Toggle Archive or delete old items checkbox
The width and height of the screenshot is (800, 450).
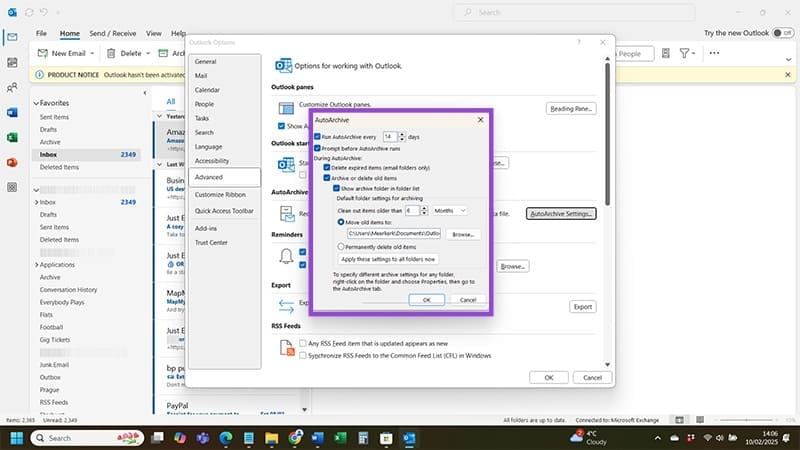pos(327,178)
